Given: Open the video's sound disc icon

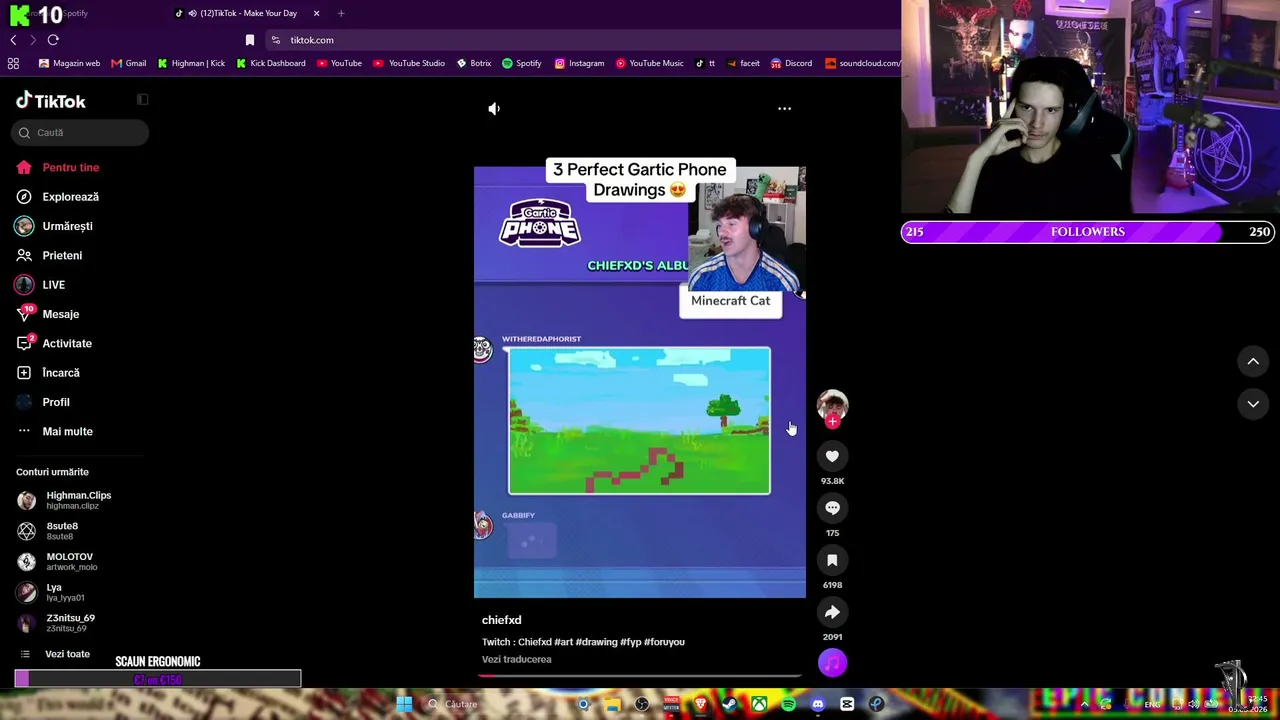Looking at the screenshot, I should tap(832, 662).
